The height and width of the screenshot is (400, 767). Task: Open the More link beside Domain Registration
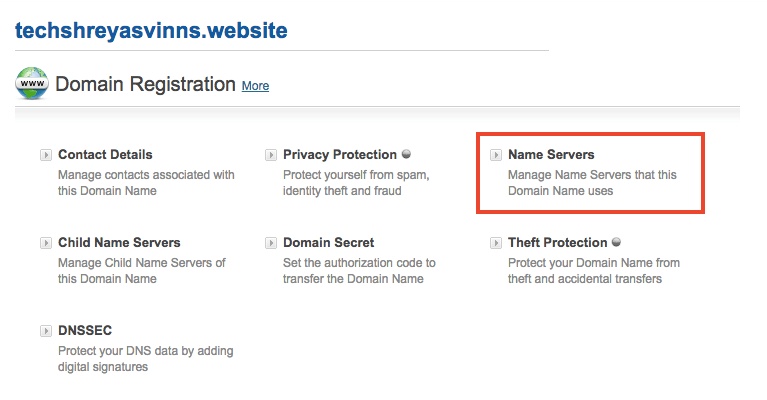pos(255,86)
